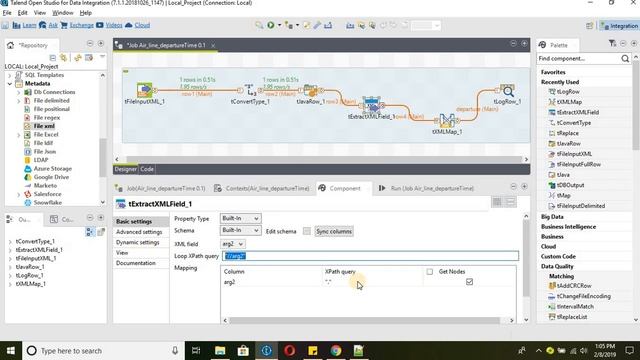Screen dimensions: 640x360
Task: Open Opera browser from the taskbar
Action: (x=289, y=351)
